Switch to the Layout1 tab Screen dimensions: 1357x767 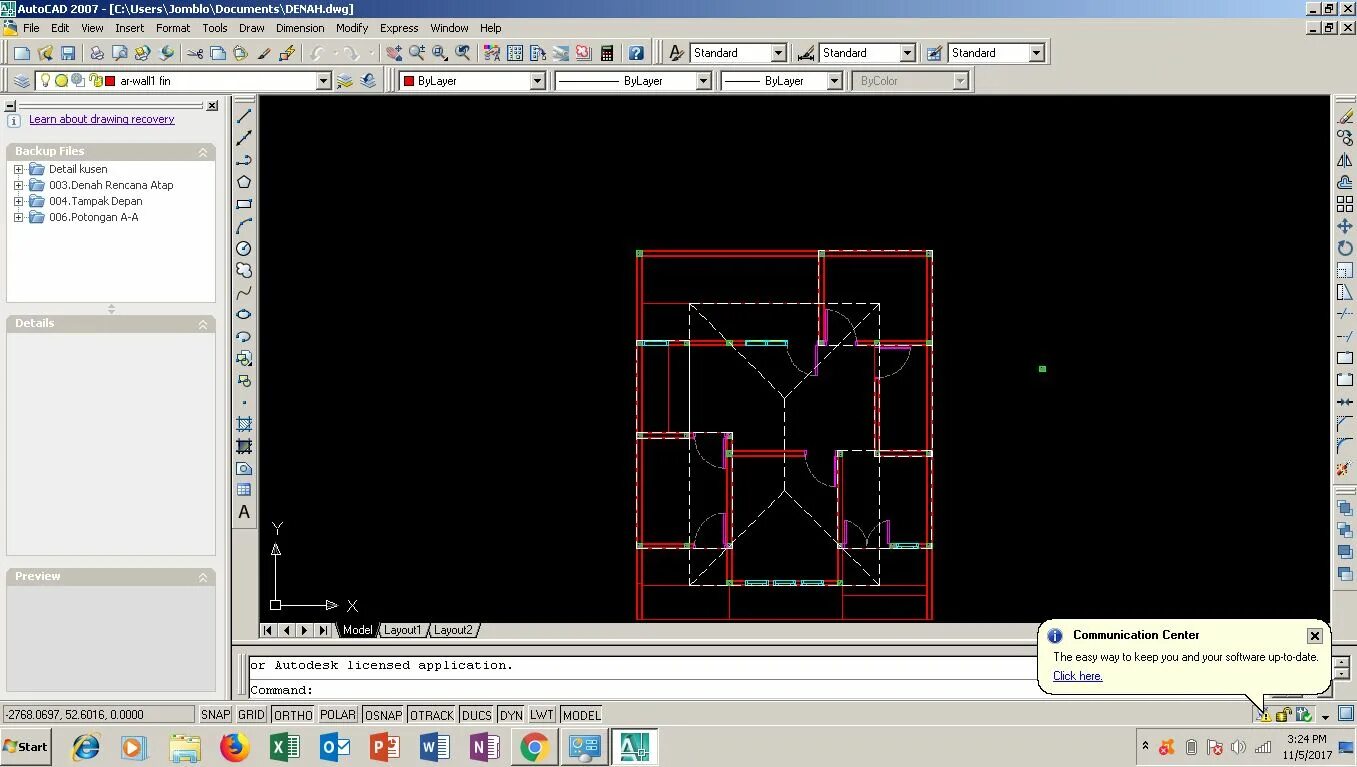403,630
